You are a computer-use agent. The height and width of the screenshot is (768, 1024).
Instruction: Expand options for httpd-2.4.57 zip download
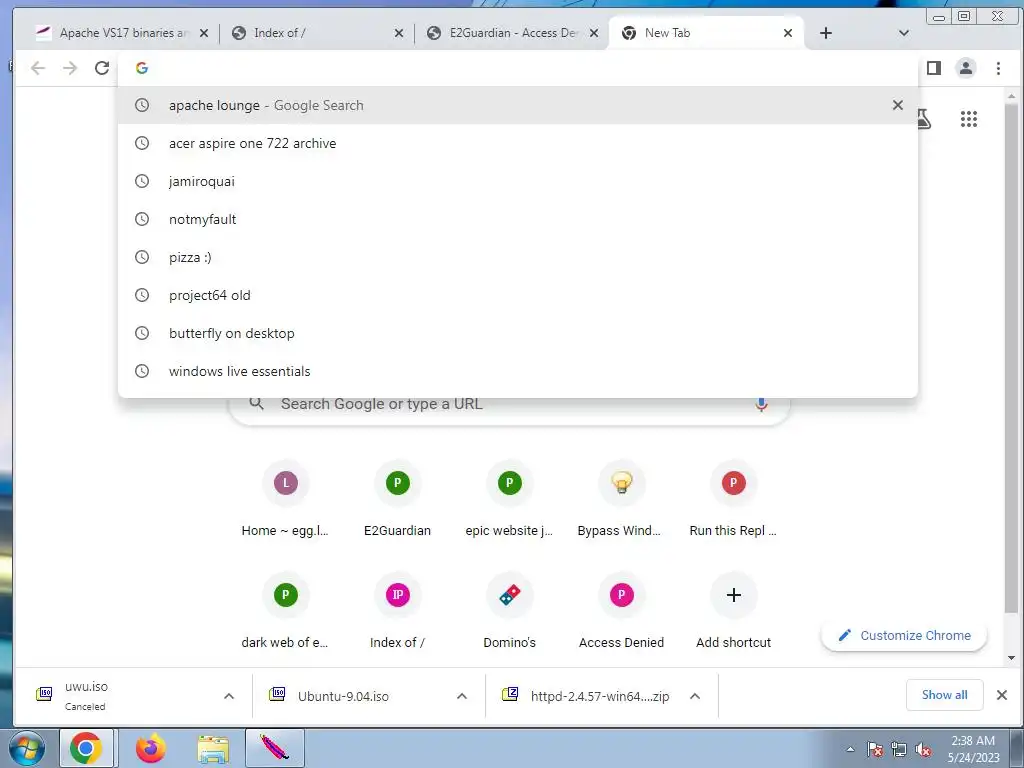(695, 696)
